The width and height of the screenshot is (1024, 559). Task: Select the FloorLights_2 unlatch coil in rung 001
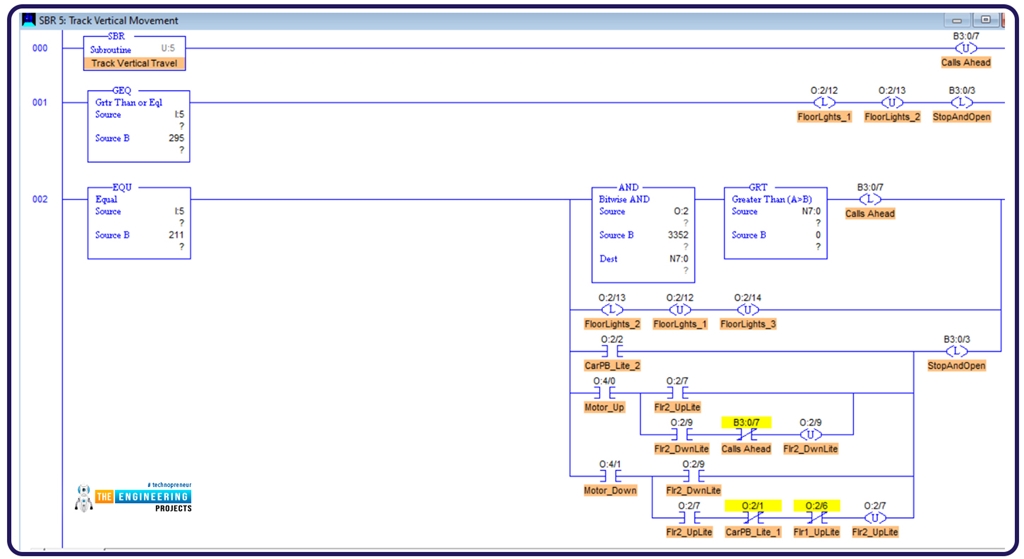click(892, 103)
